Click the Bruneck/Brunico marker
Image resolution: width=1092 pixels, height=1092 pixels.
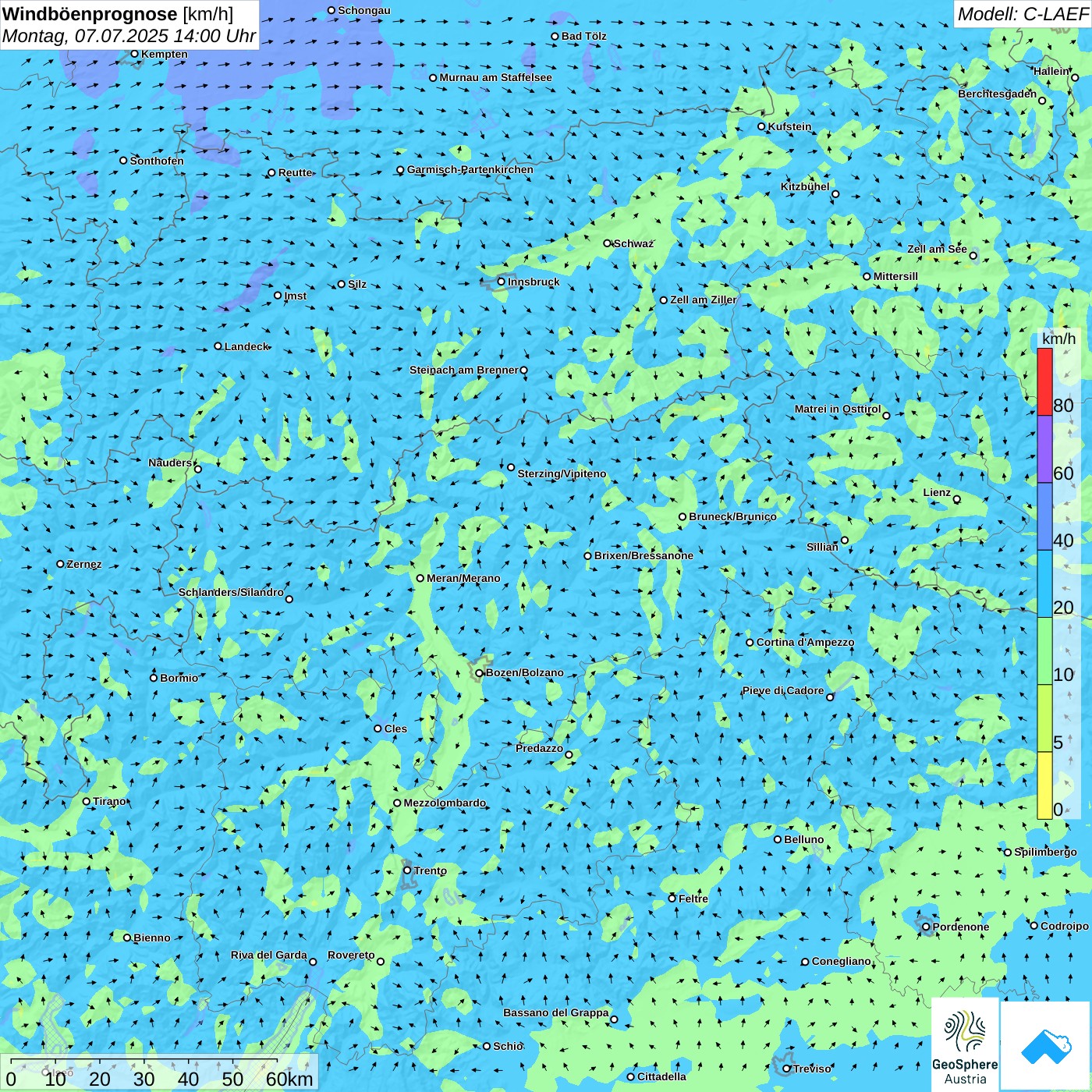point(682,516)
